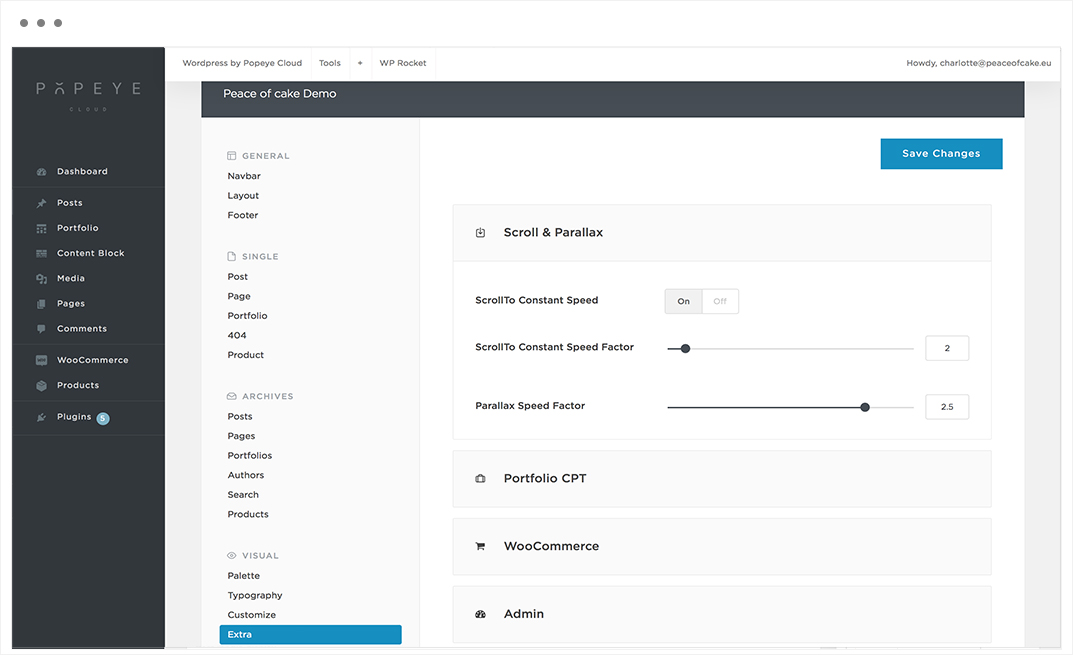The image size is (1073, 655).
Task: Open the Single Page settings
Action: click(239, 297)
